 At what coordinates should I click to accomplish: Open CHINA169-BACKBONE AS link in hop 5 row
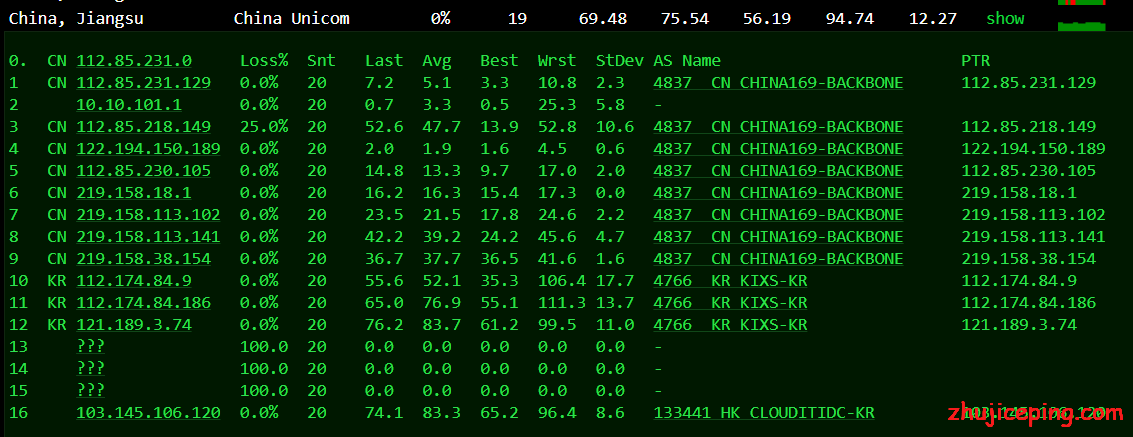click(x=778, y=171)
